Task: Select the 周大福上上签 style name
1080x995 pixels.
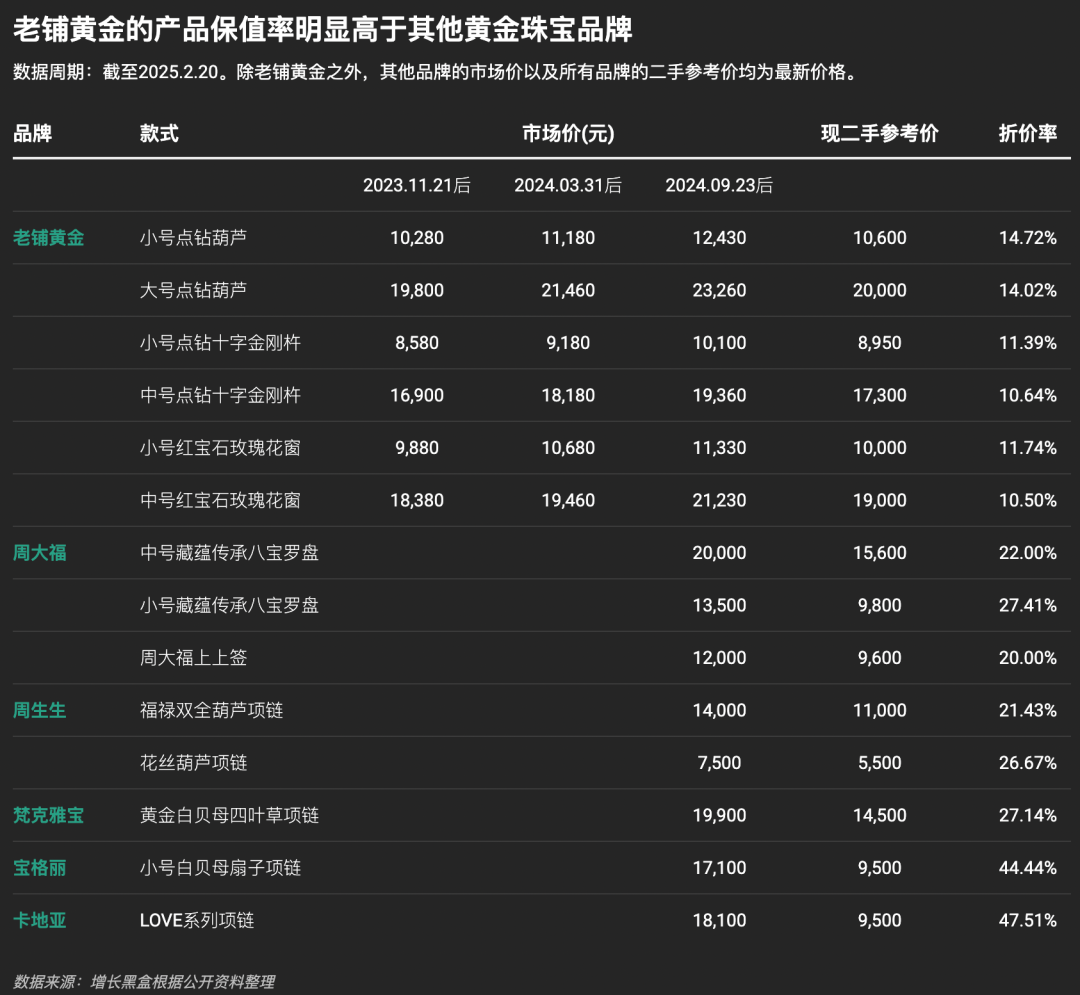Action: (x=193, y=658)
